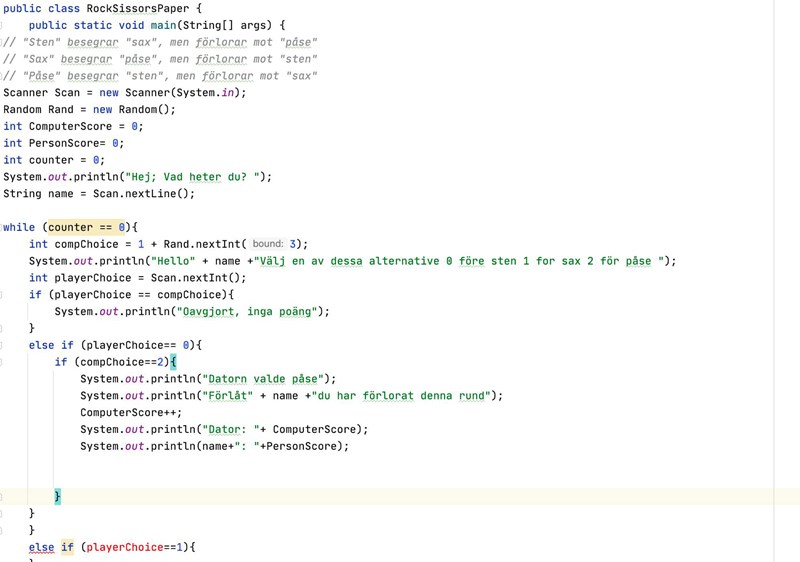The width and height of the screenshot is (800, 562).
Task: Click the highlighted "counter == 0" condition
Action: pyautogui.click(x=87, y=227)
